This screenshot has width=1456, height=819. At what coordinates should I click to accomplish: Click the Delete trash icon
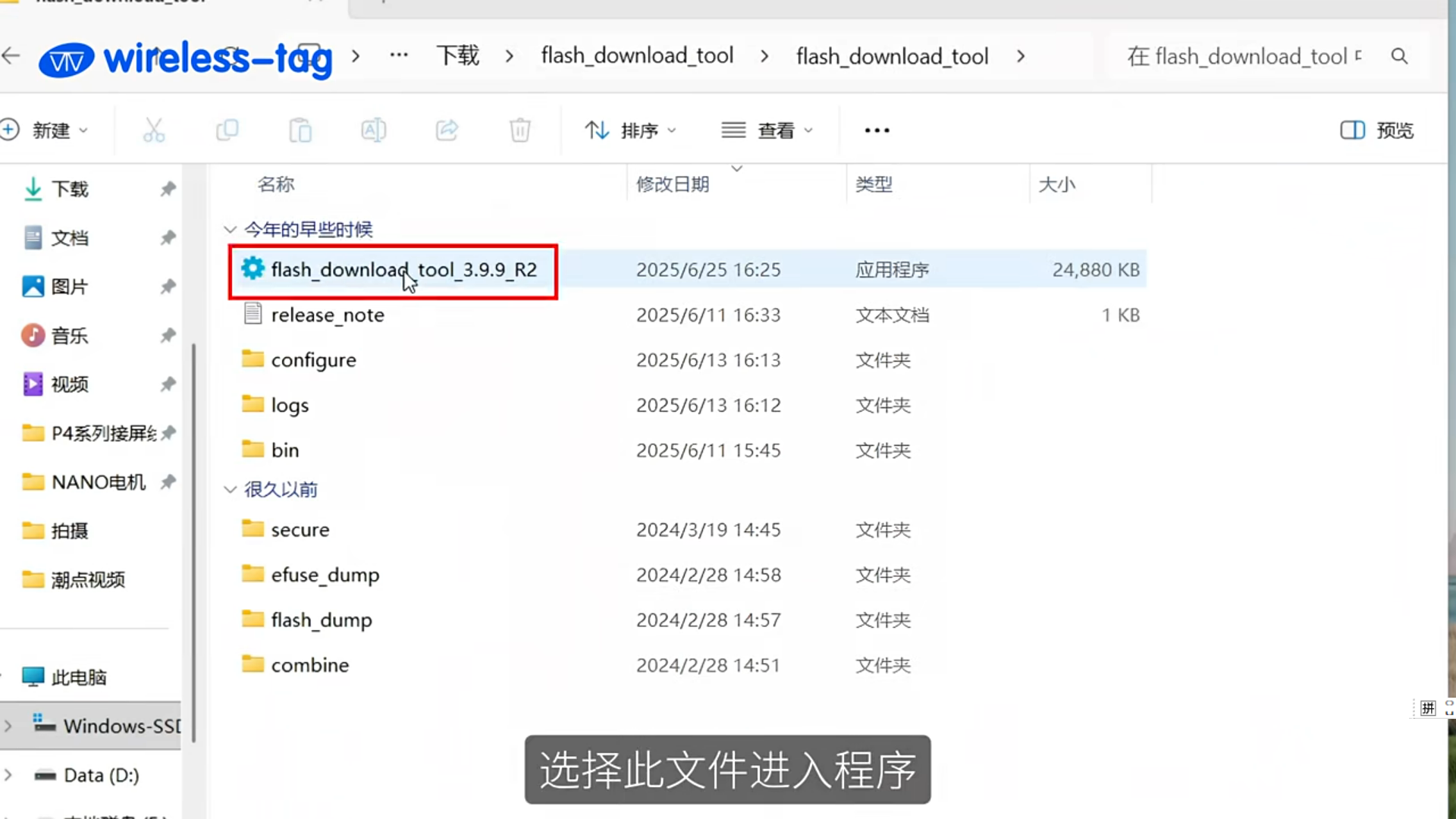click(519, 130)
